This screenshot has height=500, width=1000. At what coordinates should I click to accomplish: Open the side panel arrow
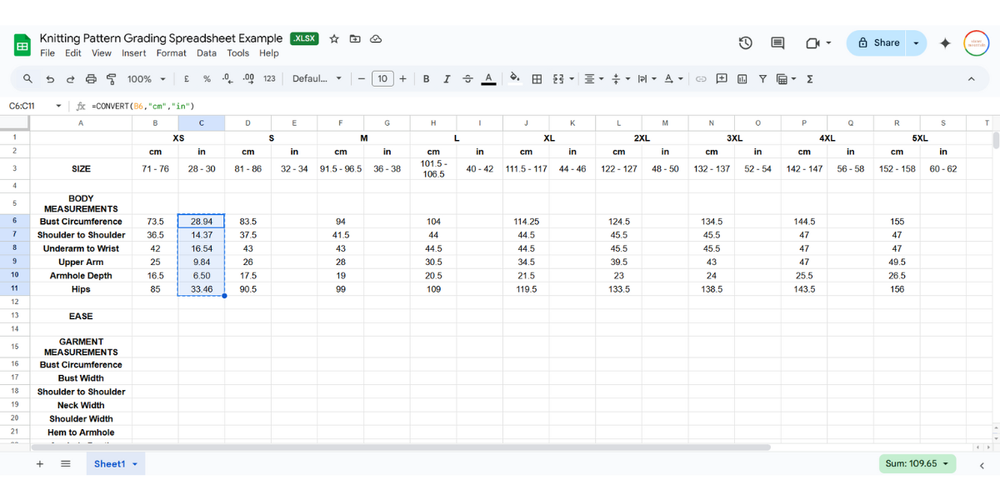tap(982, 466)
